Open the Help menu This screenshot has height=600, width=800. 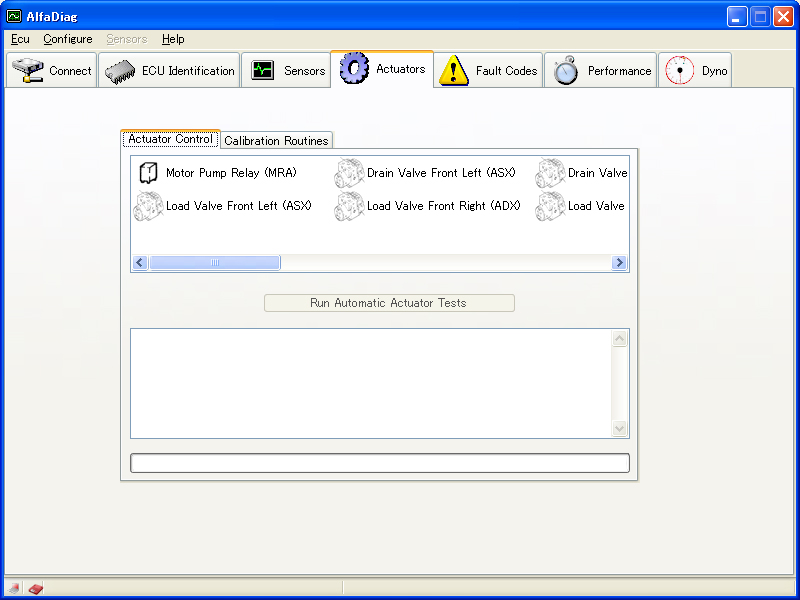(x=173, y=39)
